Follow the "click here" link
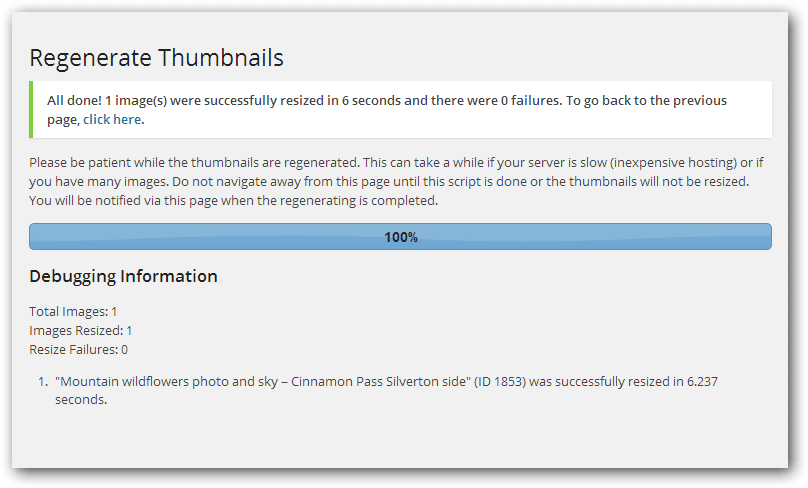This screenshot has width=808, height=488. tap(112, 120)
